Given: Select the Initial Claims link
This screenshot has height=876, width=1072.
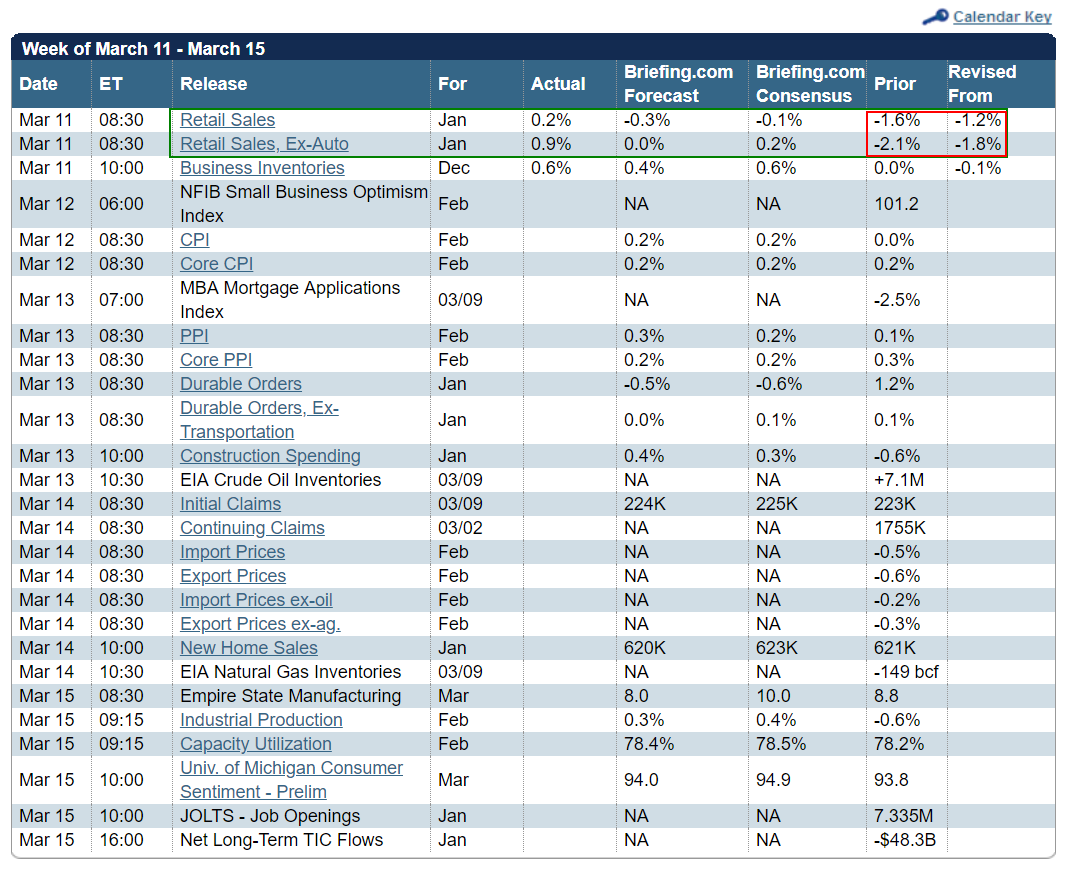Looking at the screenshot, I should pos(230,504).
